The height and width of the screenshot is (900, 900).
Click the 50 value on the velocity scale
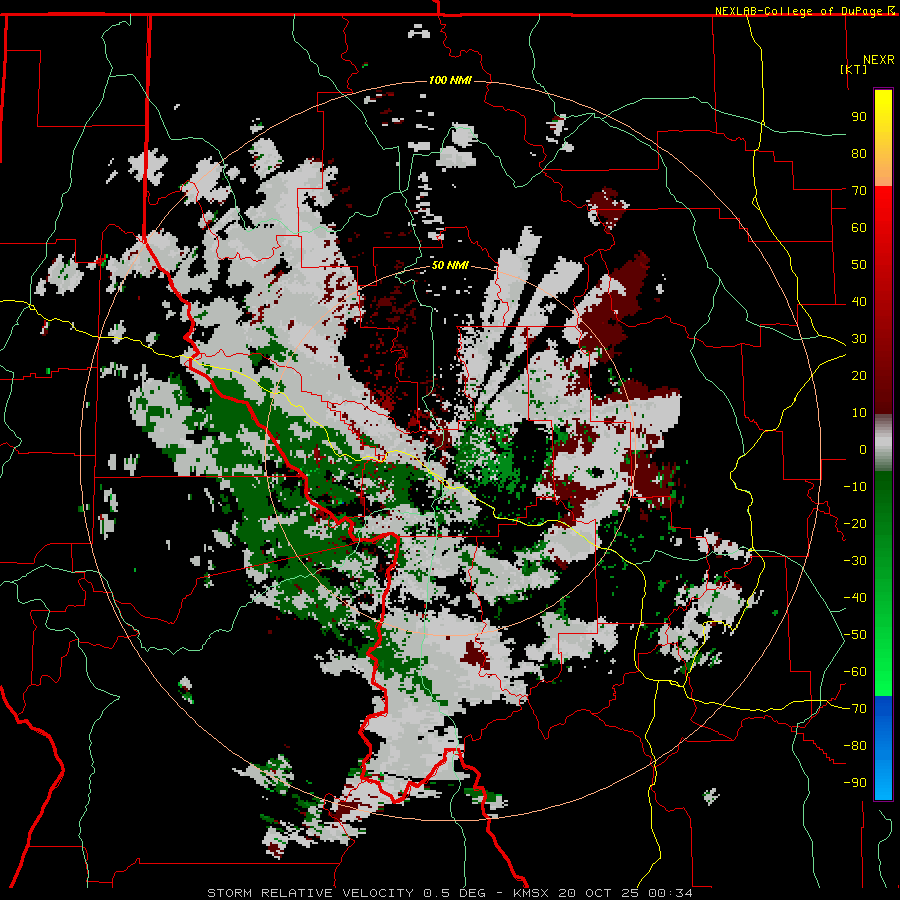(x=859, y=265)
